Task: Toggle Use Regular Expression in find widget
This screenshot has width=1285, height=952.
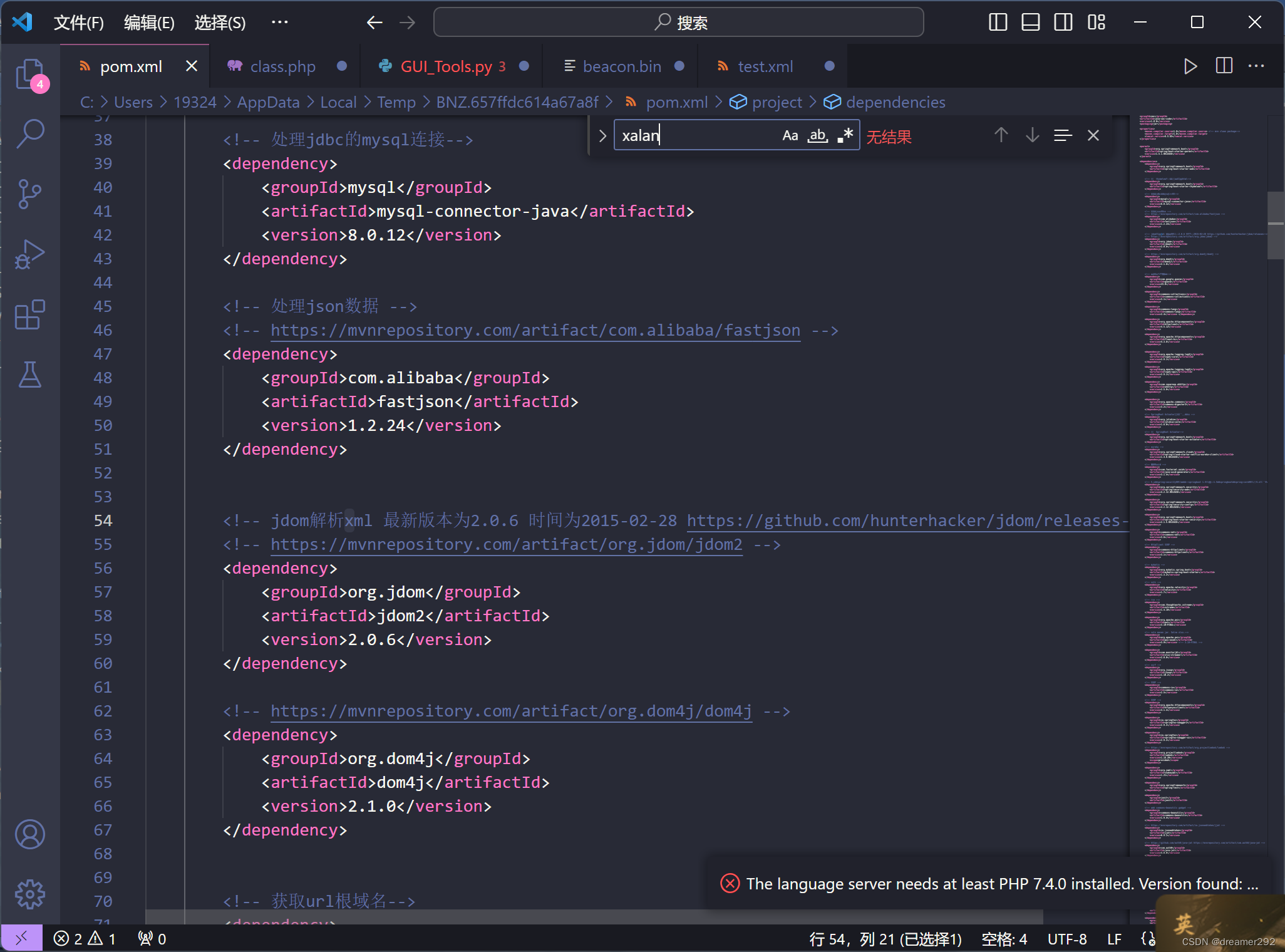Action: coord(845,135)
